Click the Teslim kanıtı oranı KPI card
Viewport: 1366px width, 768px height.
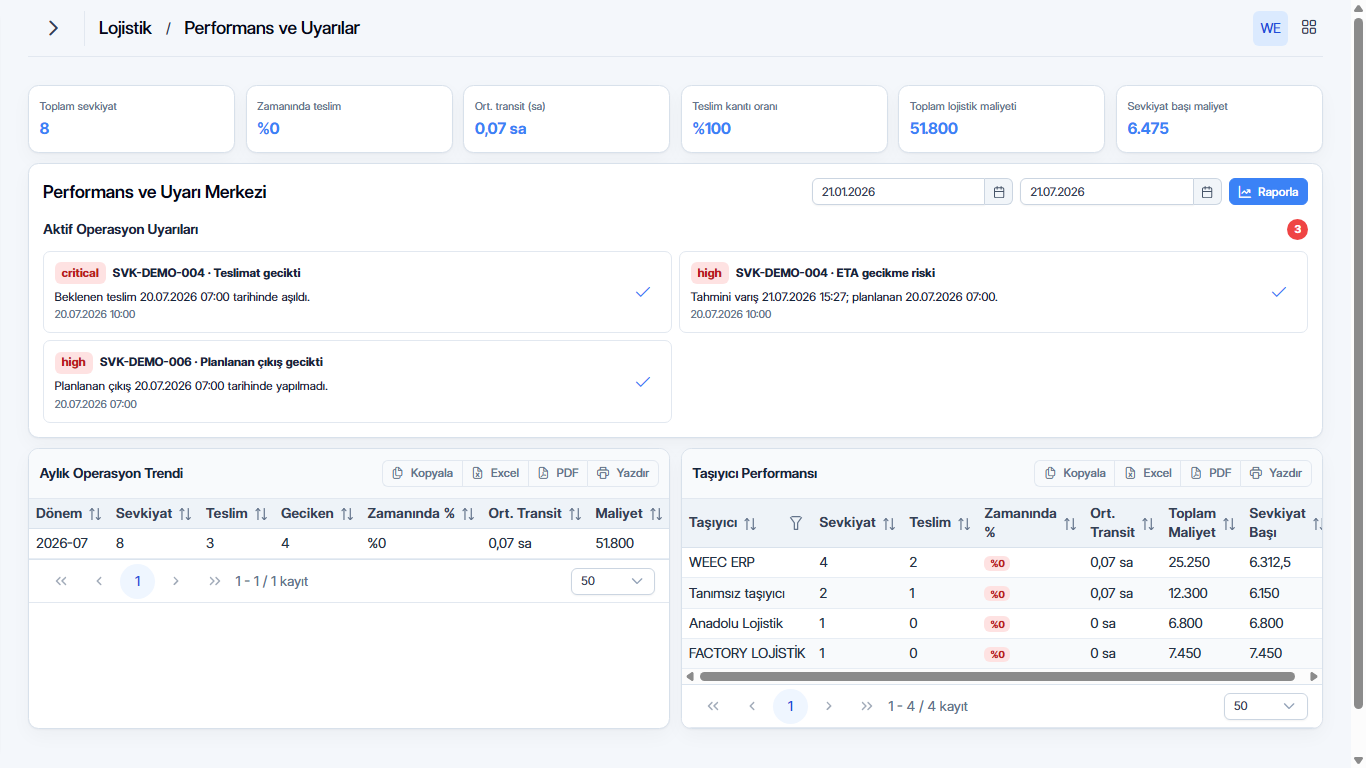tap(784, 119)
